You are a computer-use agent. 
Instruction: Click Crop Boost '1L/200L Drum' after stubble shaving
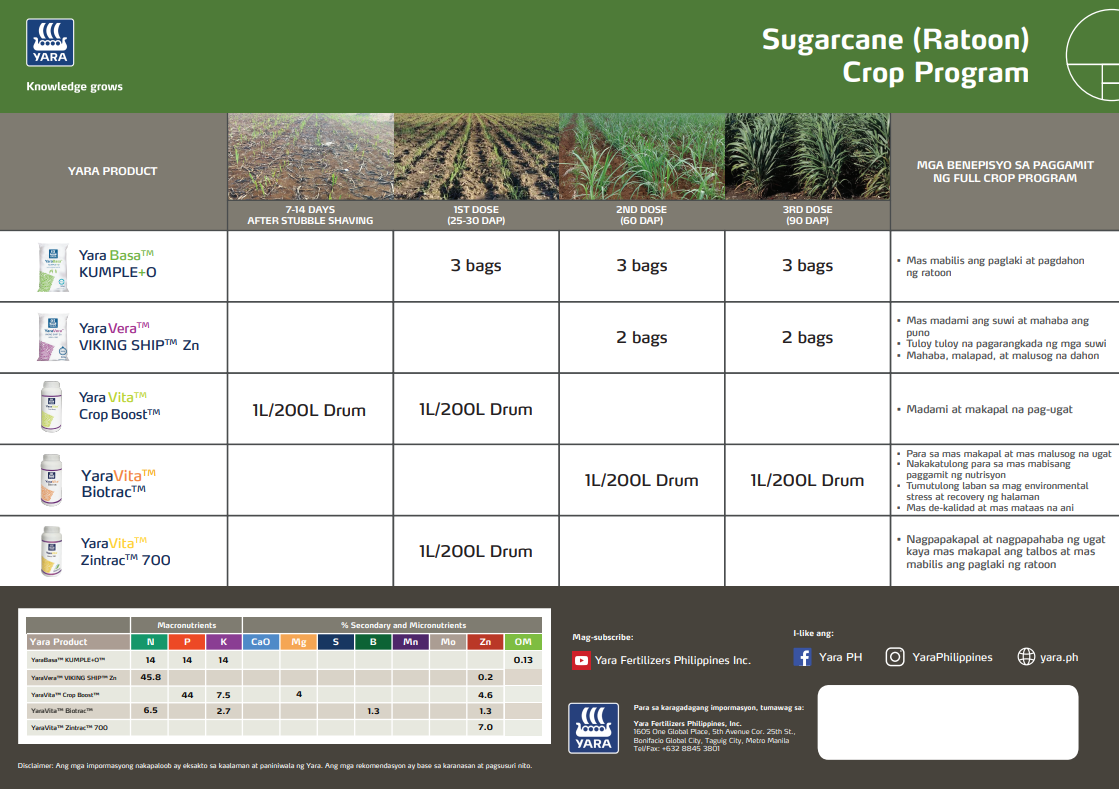[309, 410]
